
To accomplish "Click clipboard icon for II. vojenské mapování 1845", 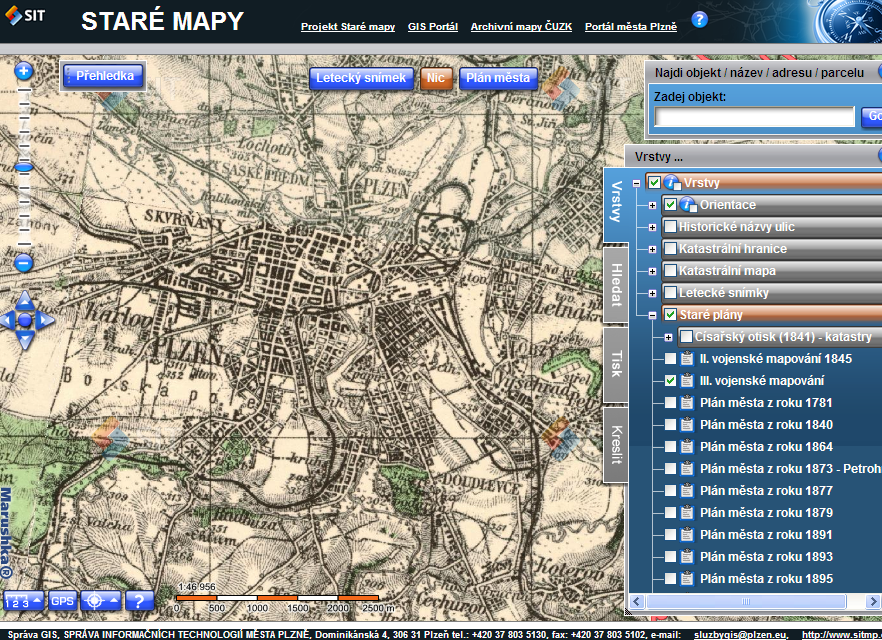I will pos(686,359).
